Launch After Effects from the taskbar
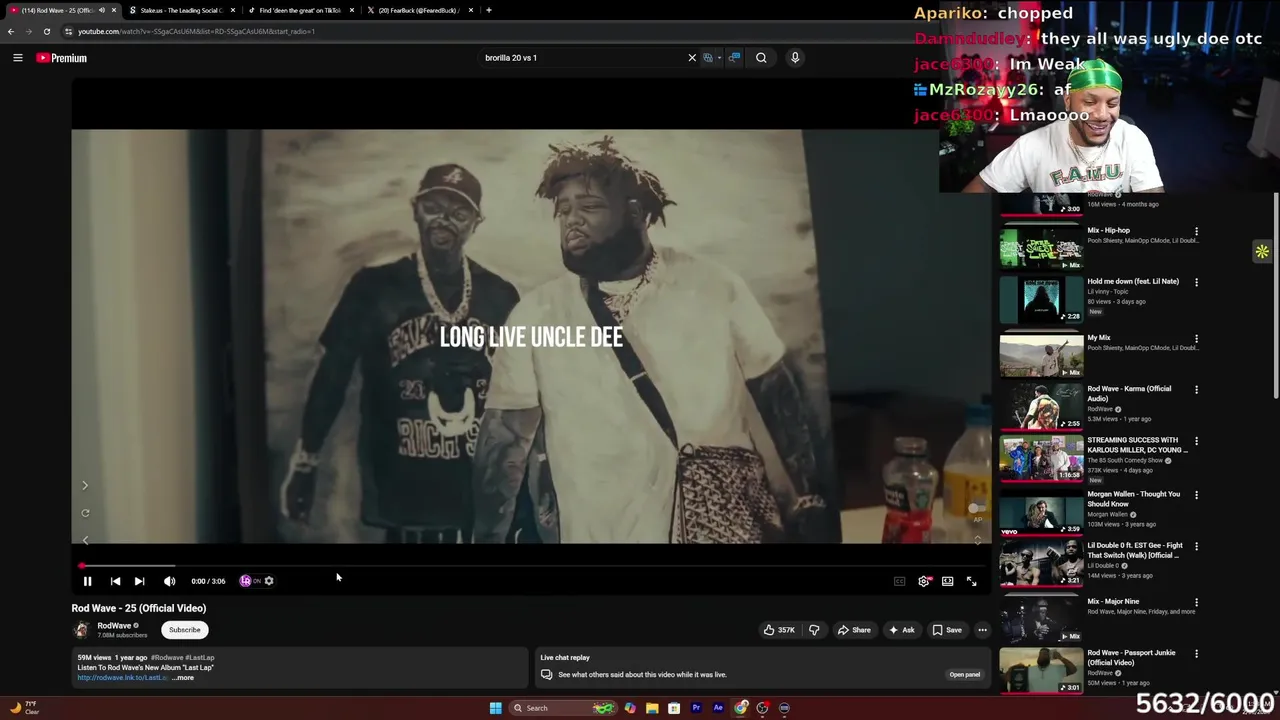The image size is (1280, 720). (x=718, y=708)
